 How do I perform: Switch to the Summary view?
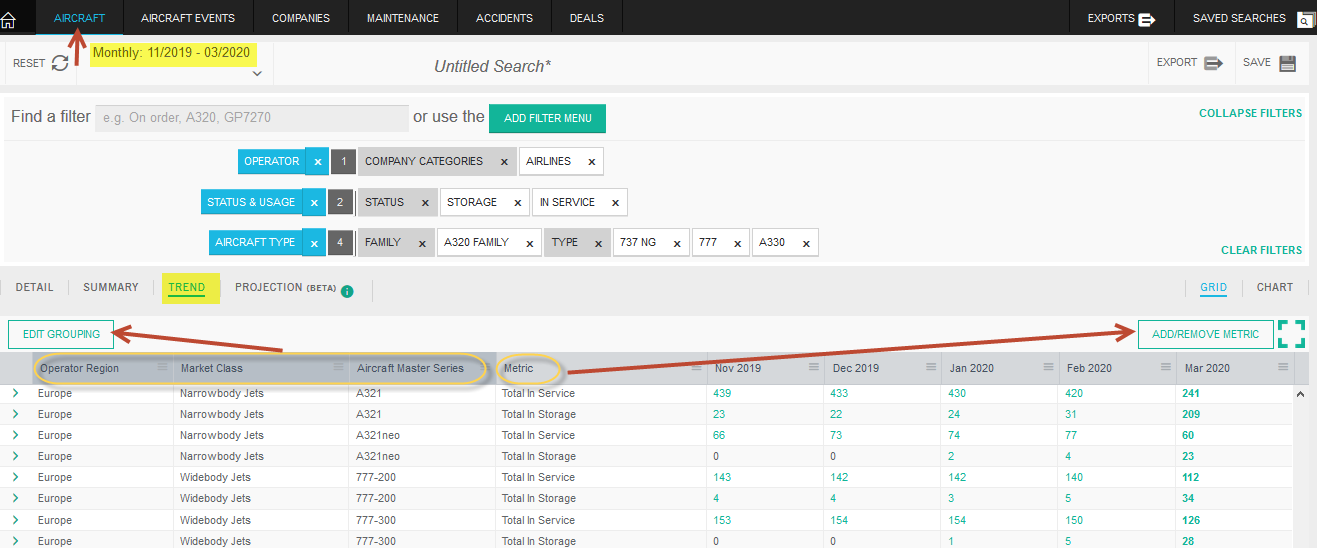[111, 287]
